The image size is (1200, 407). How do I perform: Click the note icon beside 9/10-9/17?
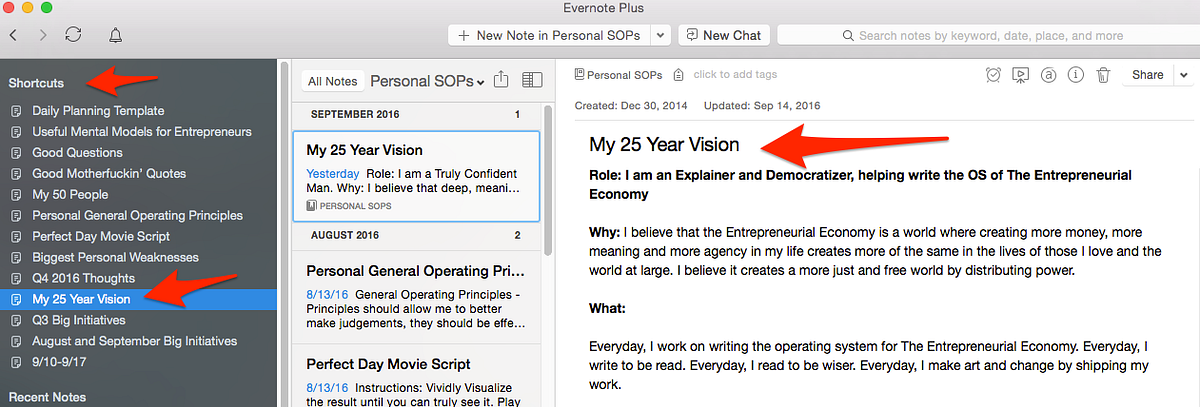[x=15, y=362]
